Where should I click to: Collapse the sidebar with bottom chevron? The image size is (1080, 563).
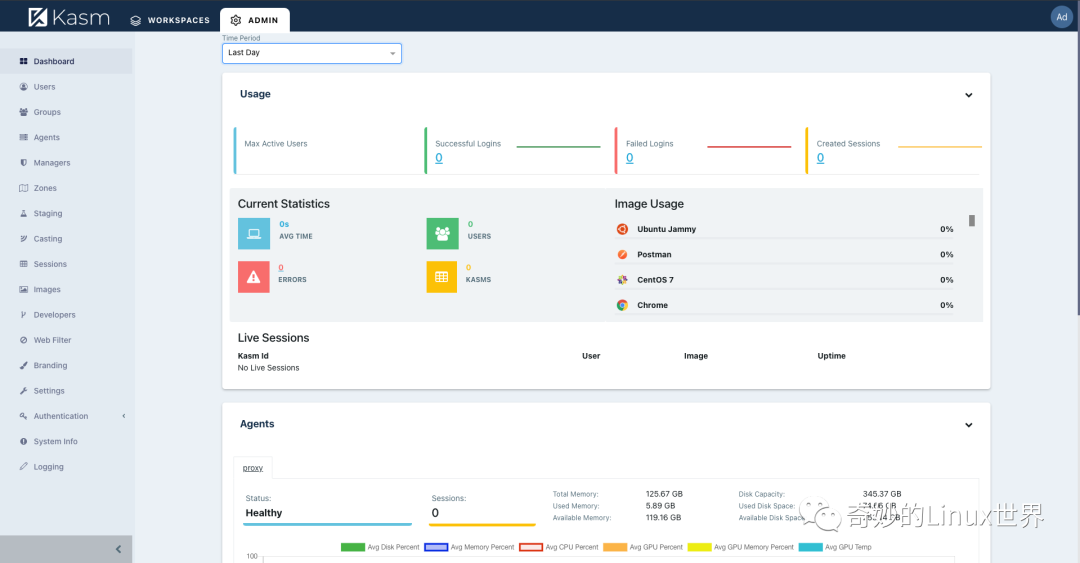118,549
